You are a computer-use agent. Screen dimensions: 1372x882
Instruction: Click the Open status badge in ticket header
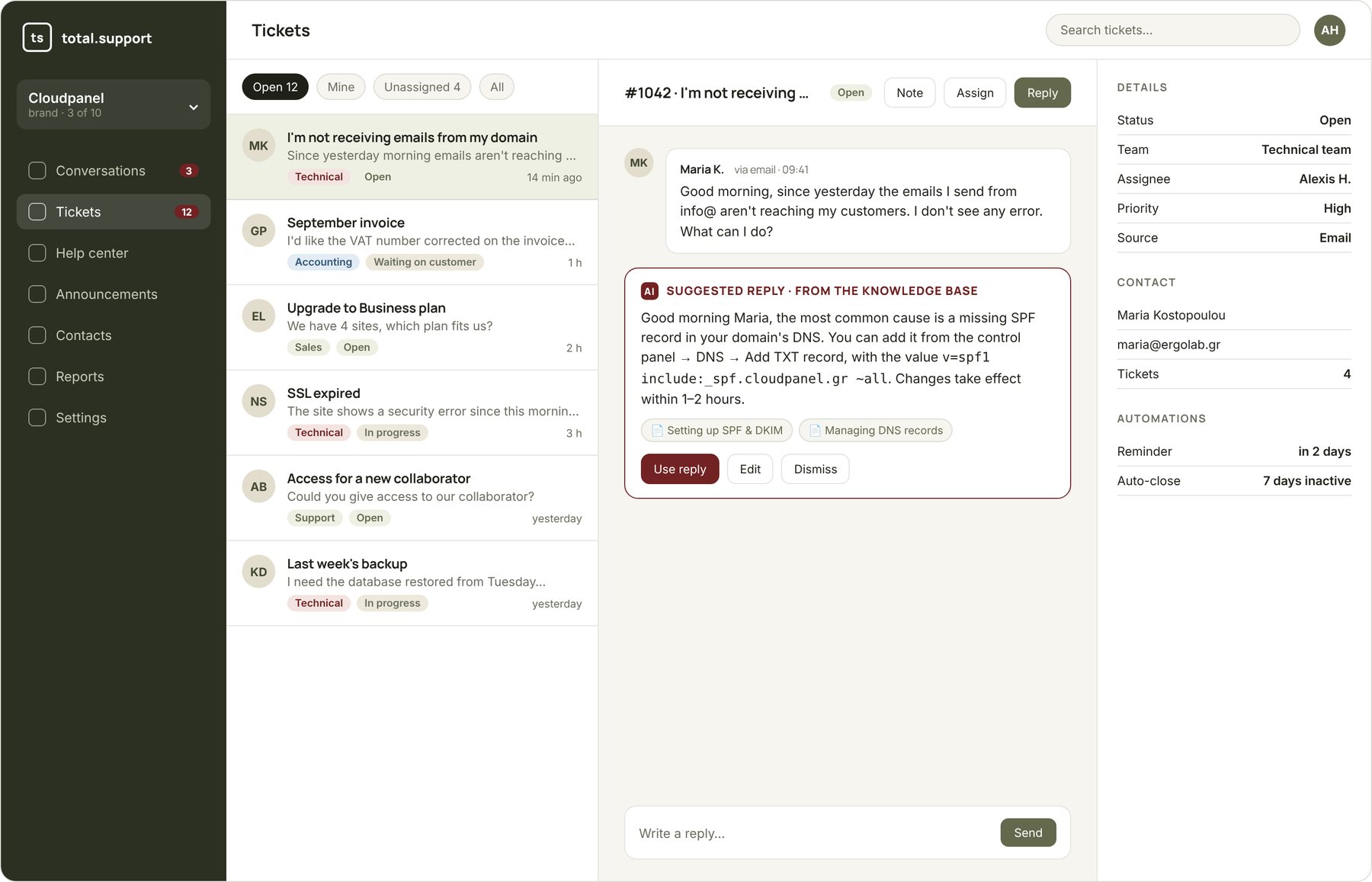851,93
